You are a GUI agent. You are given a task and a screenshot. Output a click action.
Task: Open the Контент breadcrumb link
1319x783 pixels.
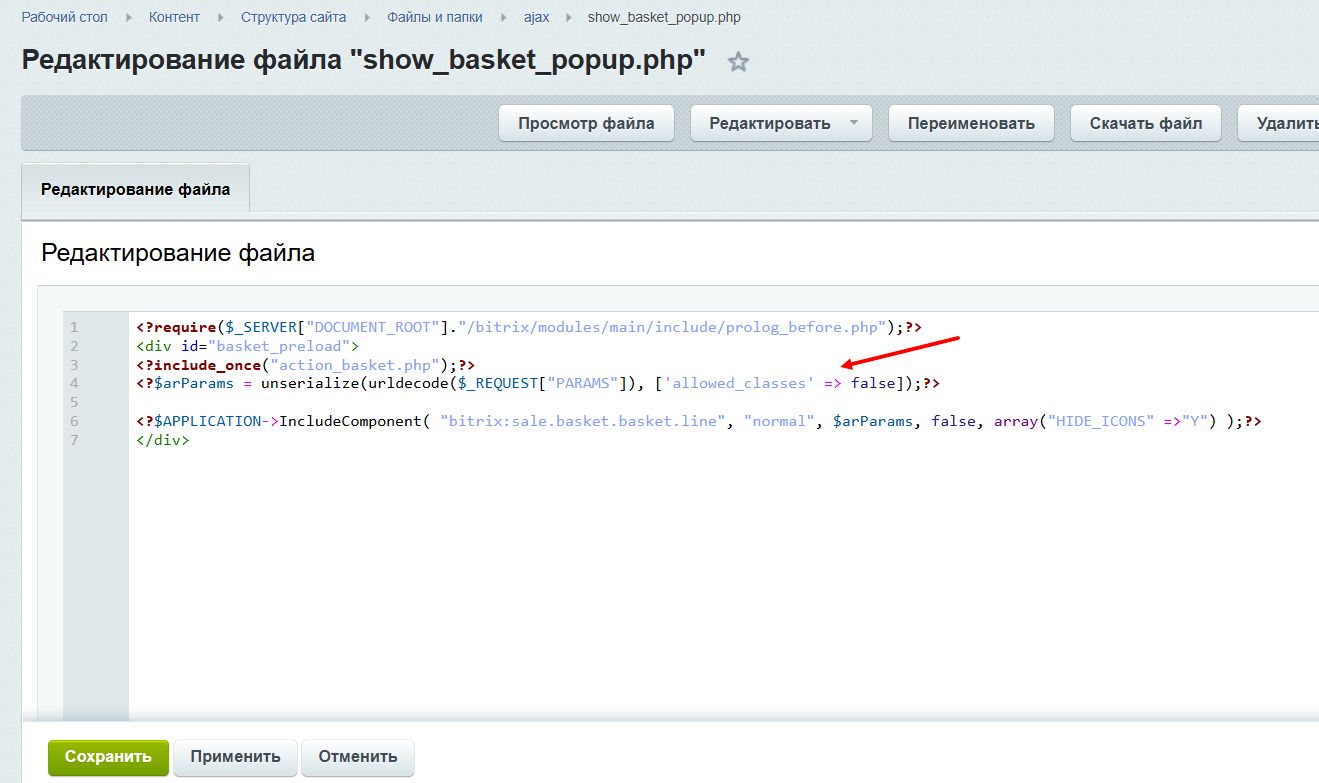point(174,17)
